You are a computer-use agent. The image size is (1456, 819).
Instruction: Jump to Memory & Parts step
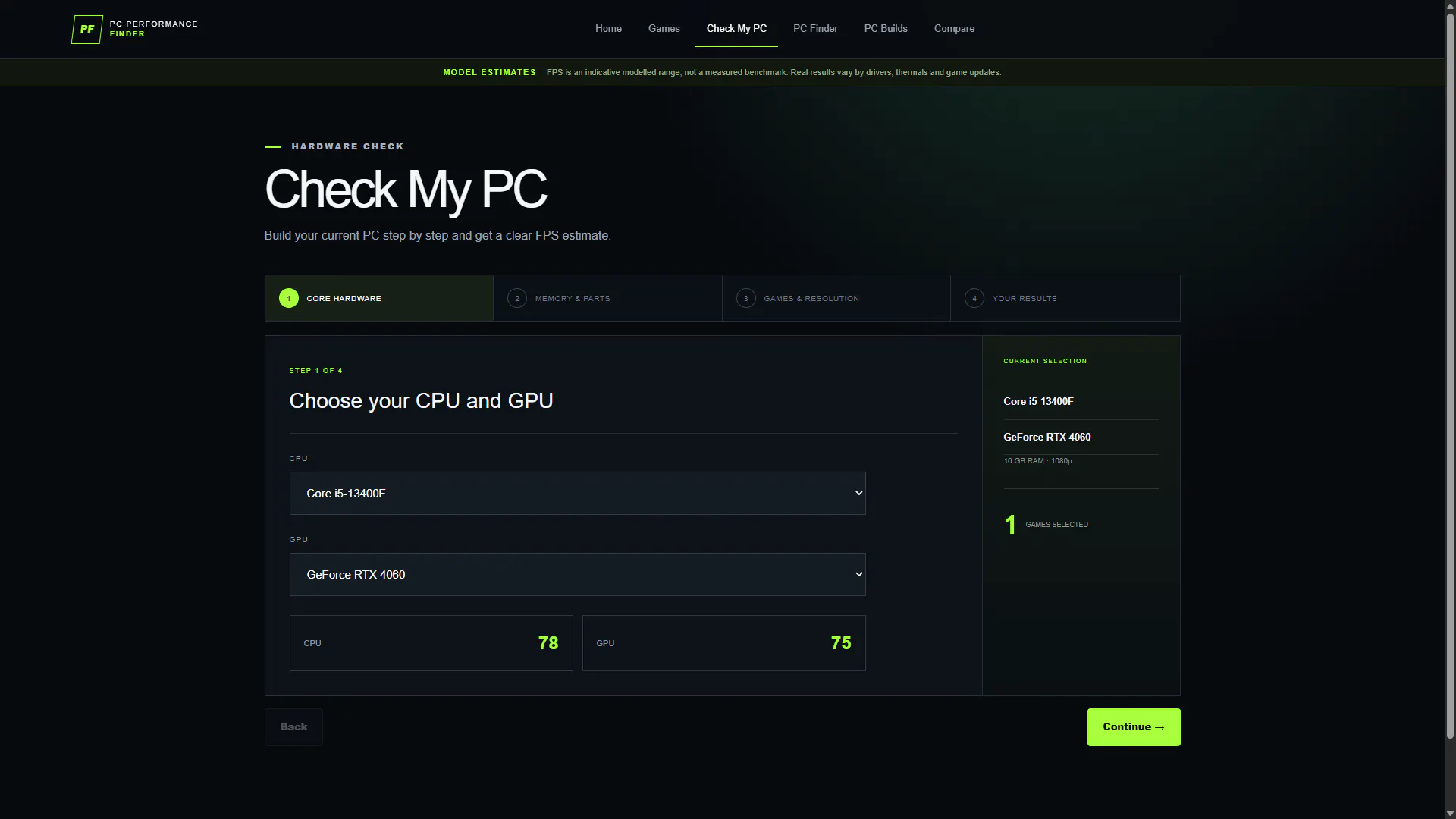pyautogui.click(x=607, y=298)
